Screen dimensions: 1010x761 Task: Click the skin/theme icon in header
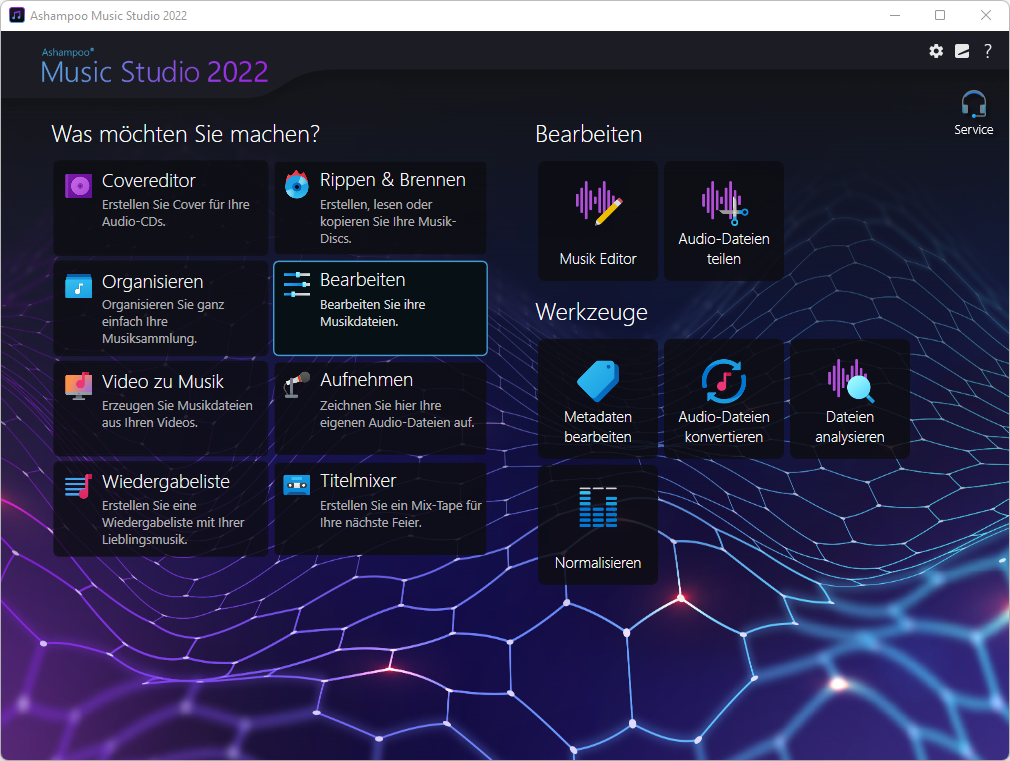point(962,51)
